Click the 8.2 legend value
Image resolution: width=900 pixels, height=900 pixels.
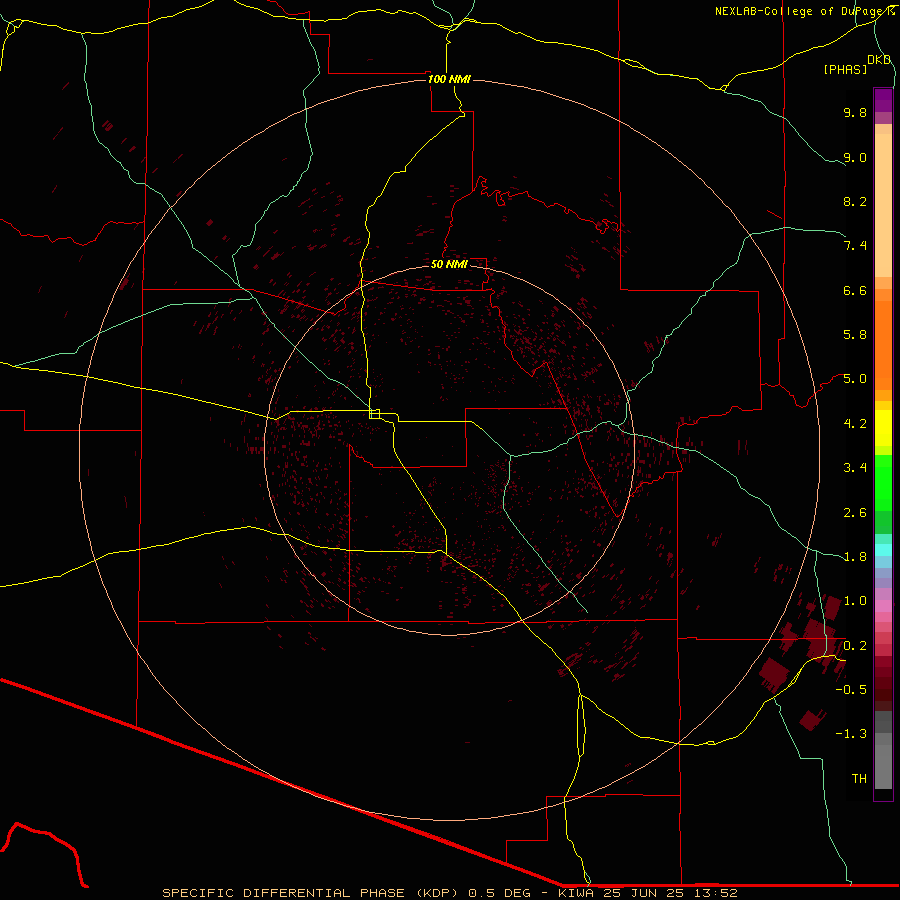855,201
